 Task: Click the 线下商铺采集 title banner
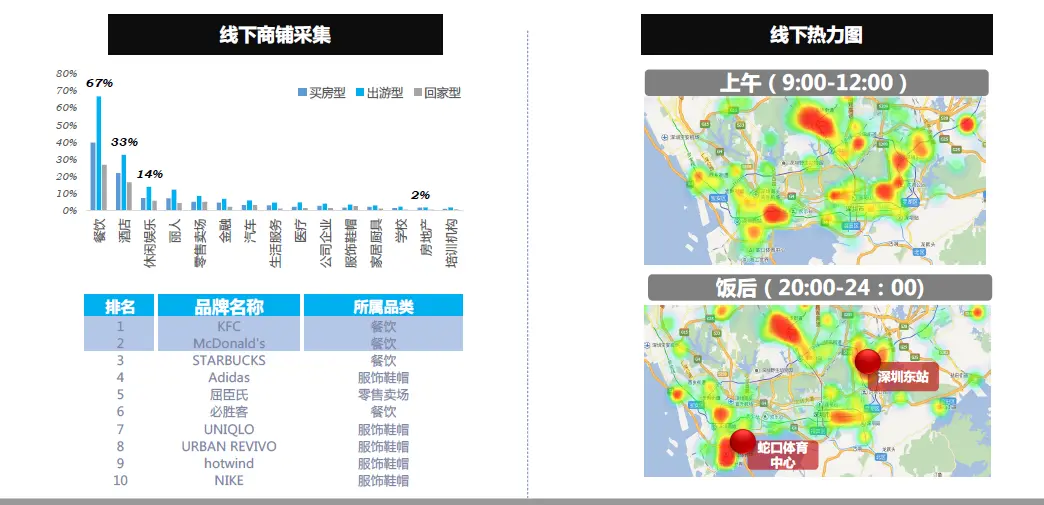tap(275, 35)
